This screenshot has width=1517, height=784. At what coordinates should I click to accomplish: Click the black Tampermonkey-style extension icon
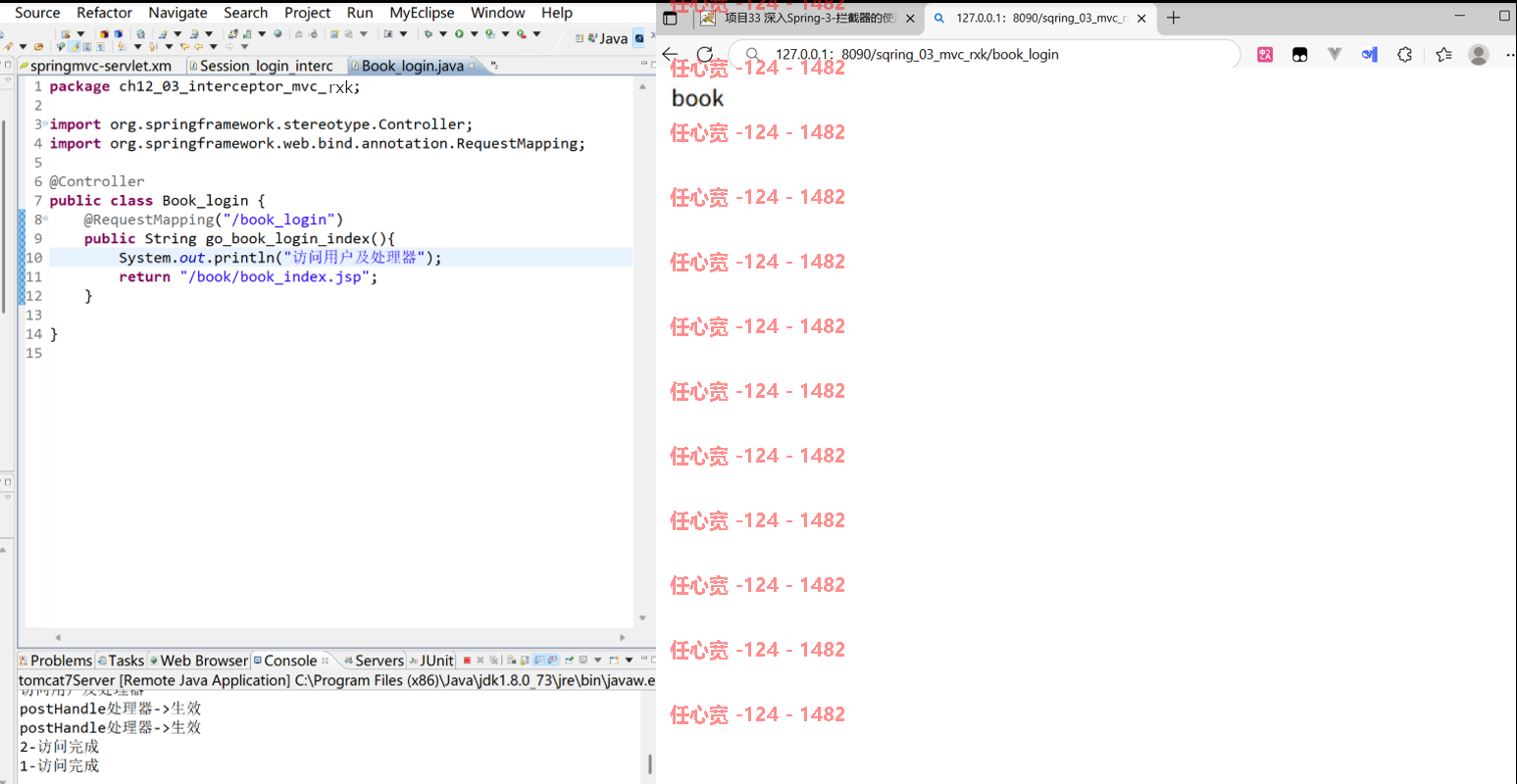(x=1300, y=55)
